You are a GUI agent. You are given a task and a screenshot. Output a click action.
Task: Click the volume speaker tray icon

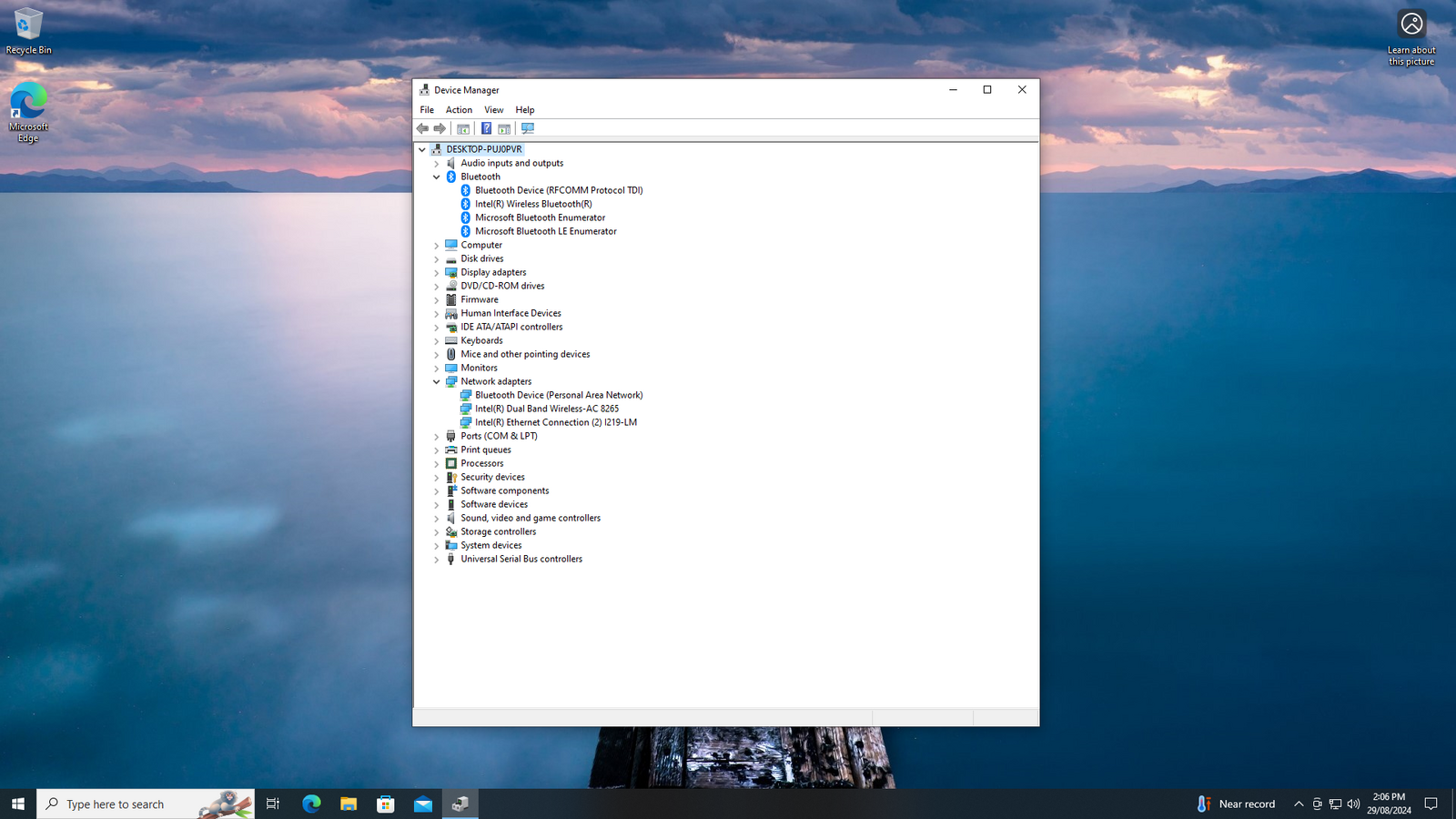[x=1353, y=804]
